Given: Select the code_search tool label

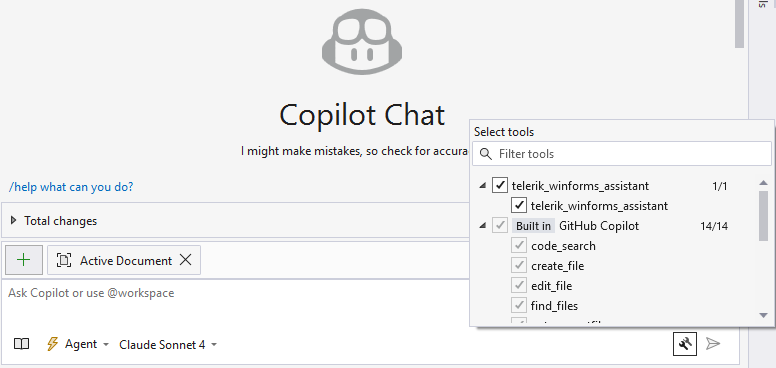Looking at the screenshot, I should (x=563, y=246).
